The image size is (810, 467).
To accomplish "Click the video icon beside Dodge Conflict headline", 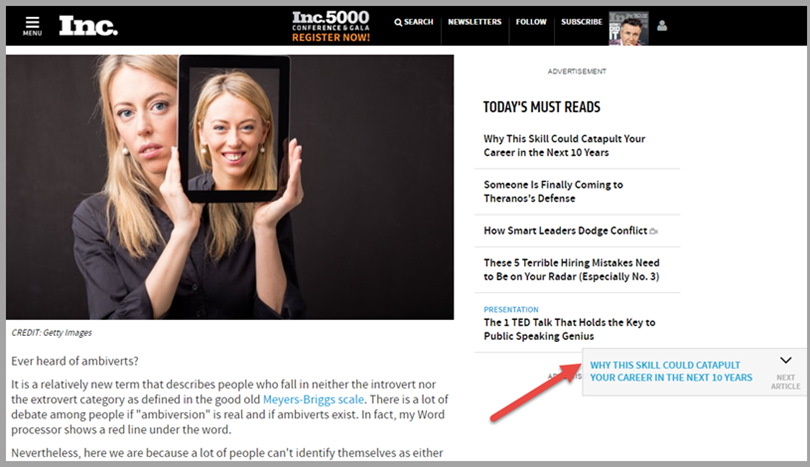I will tap(653, 231).
